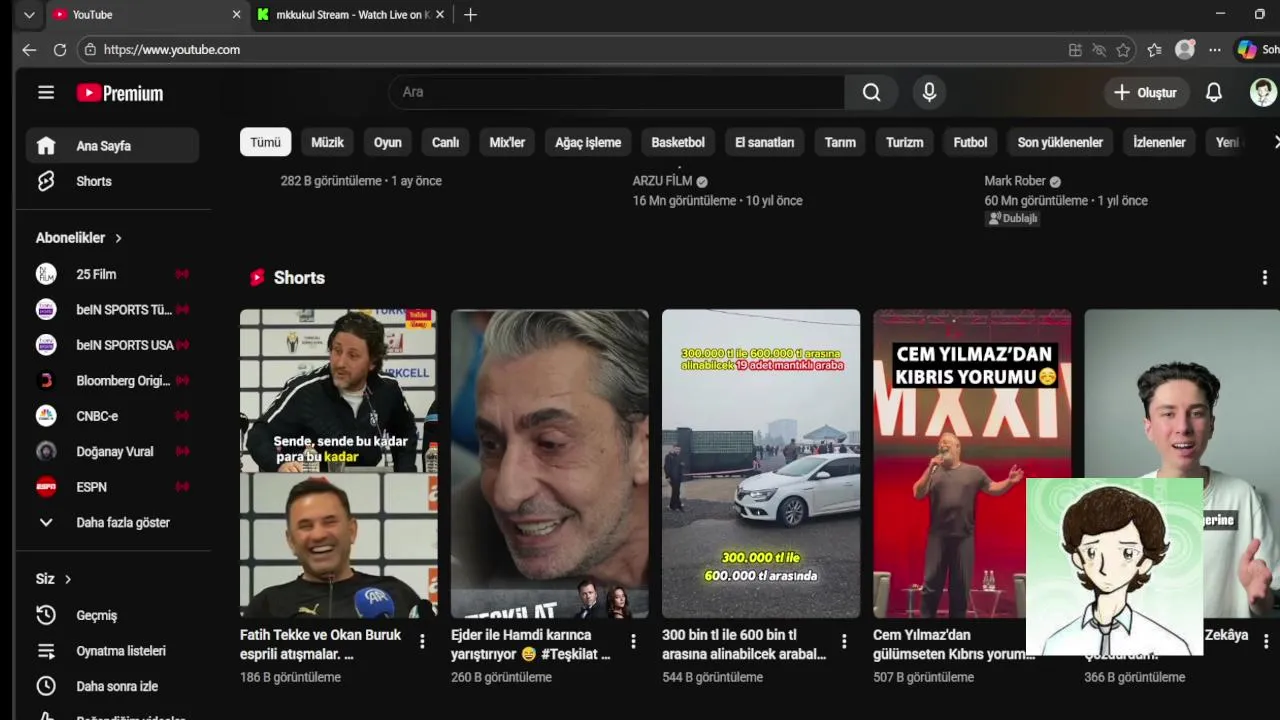Open browser profile icon in toolbar

click(1185, 50)
